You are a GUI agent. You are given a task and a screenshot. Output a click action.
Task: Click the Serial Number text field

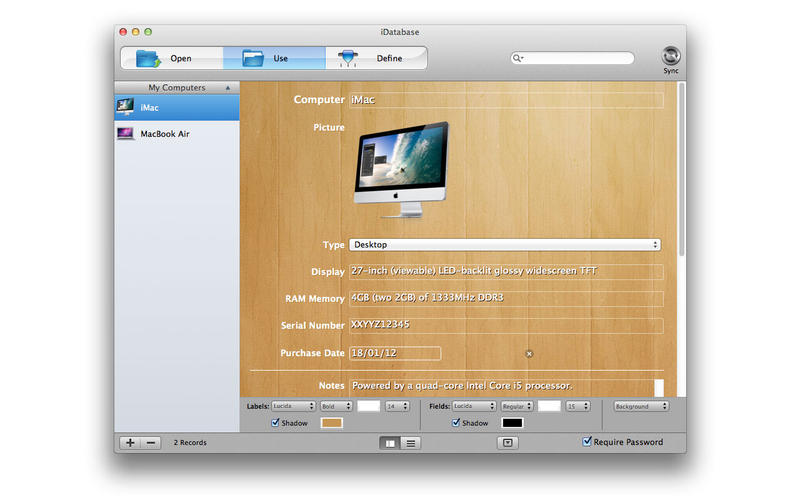pos(505,326)
